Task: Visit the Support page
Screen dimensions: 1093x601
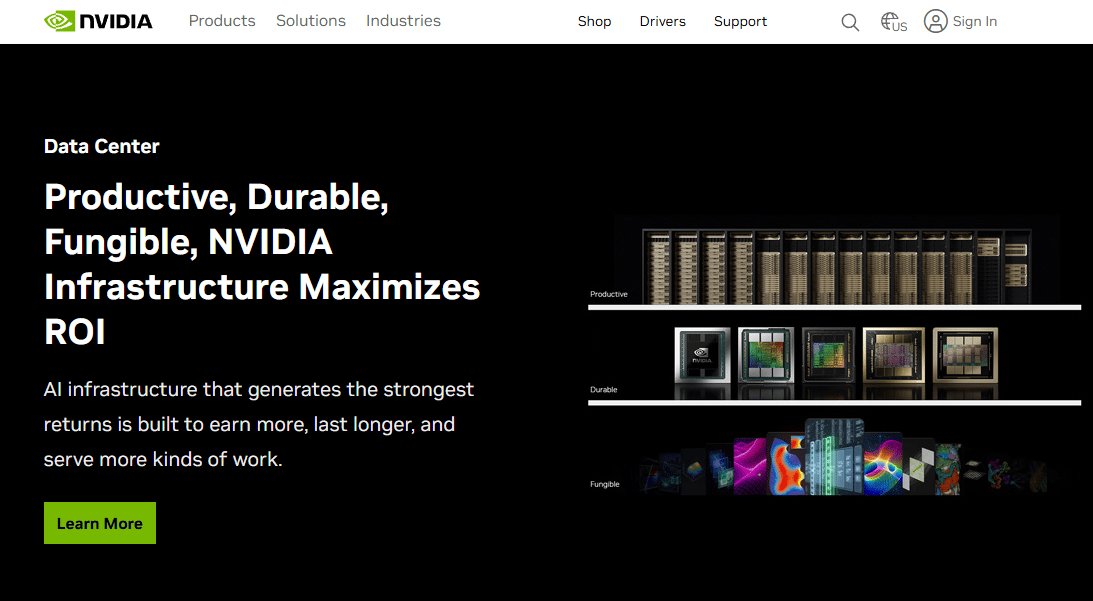Action: click(x=740, y=22)
